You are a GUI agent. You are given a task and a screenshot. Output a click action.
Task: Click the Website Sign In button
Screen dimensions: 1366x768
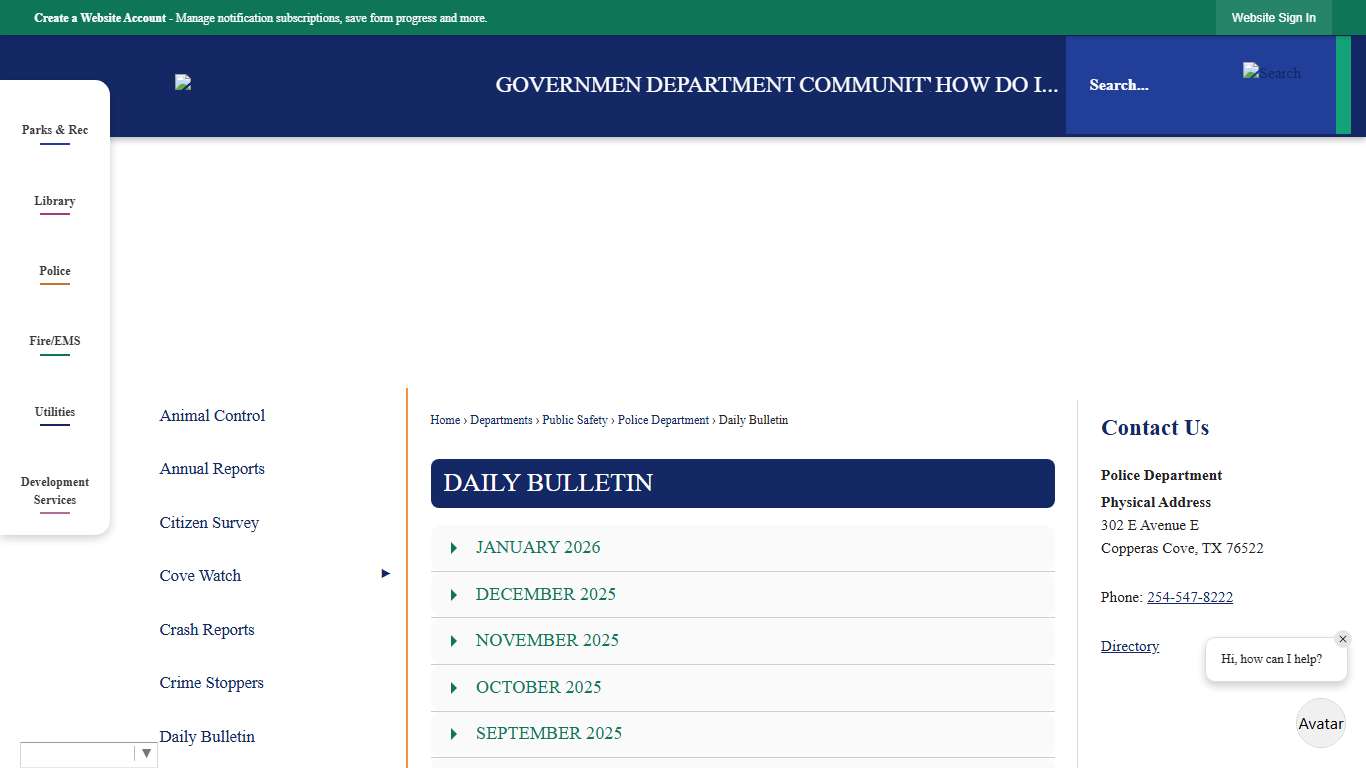point(1273,17)
